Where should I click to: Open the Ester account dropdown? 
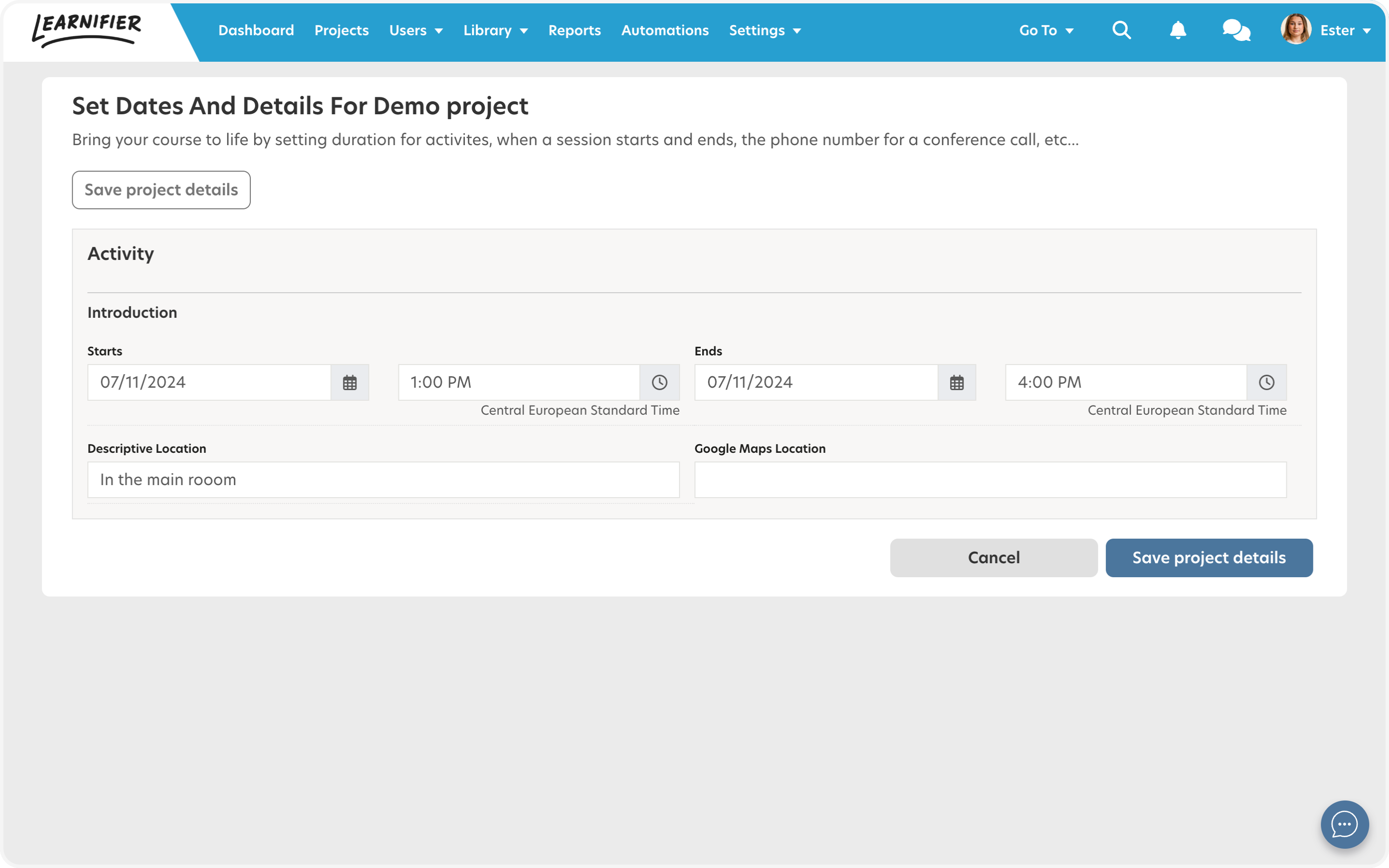tap(1346, 30)
